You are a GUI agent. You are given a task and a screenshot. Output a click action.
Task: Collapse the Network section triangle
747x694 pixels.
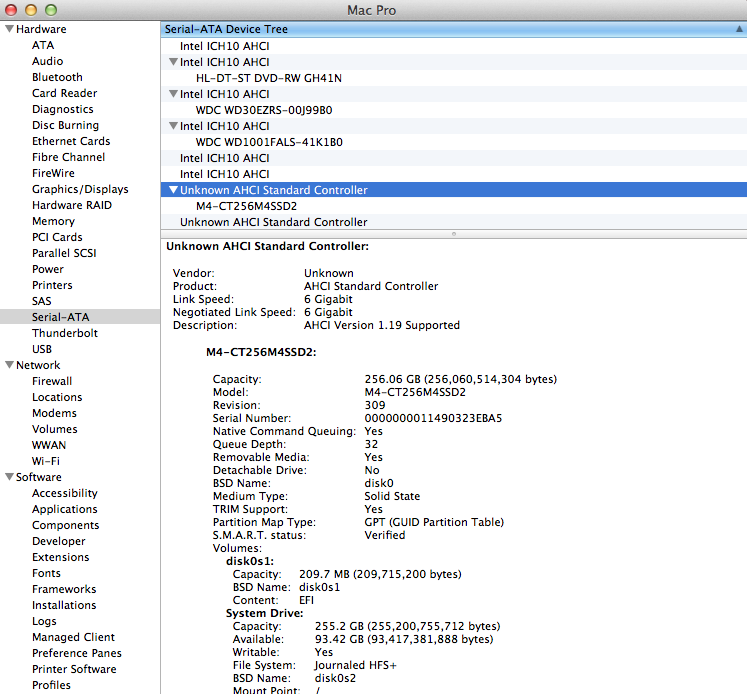point(9,365)
